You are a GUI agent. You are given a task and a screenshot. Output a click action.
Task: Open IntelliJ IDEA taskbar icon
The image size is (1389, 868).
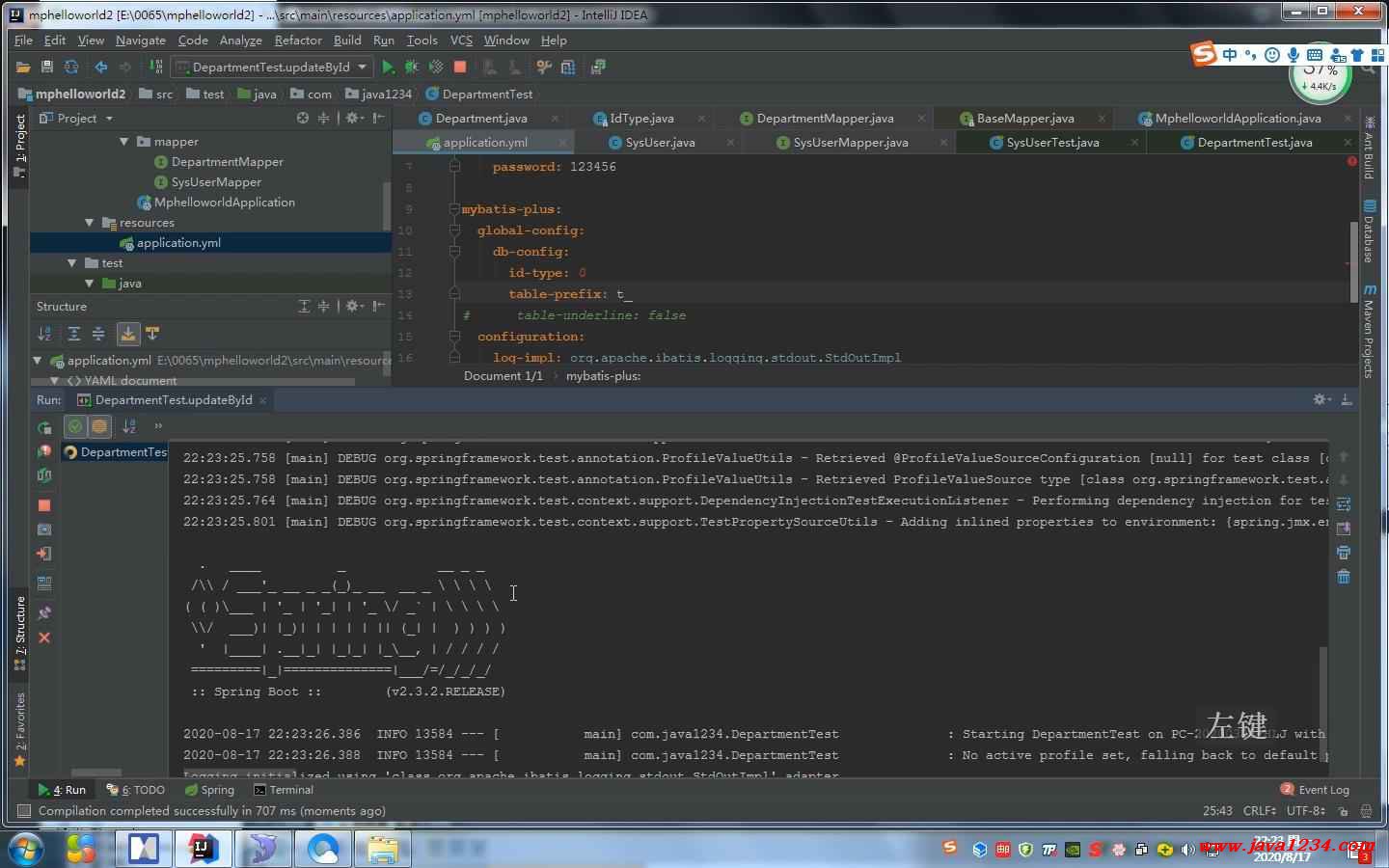(202, 849)
